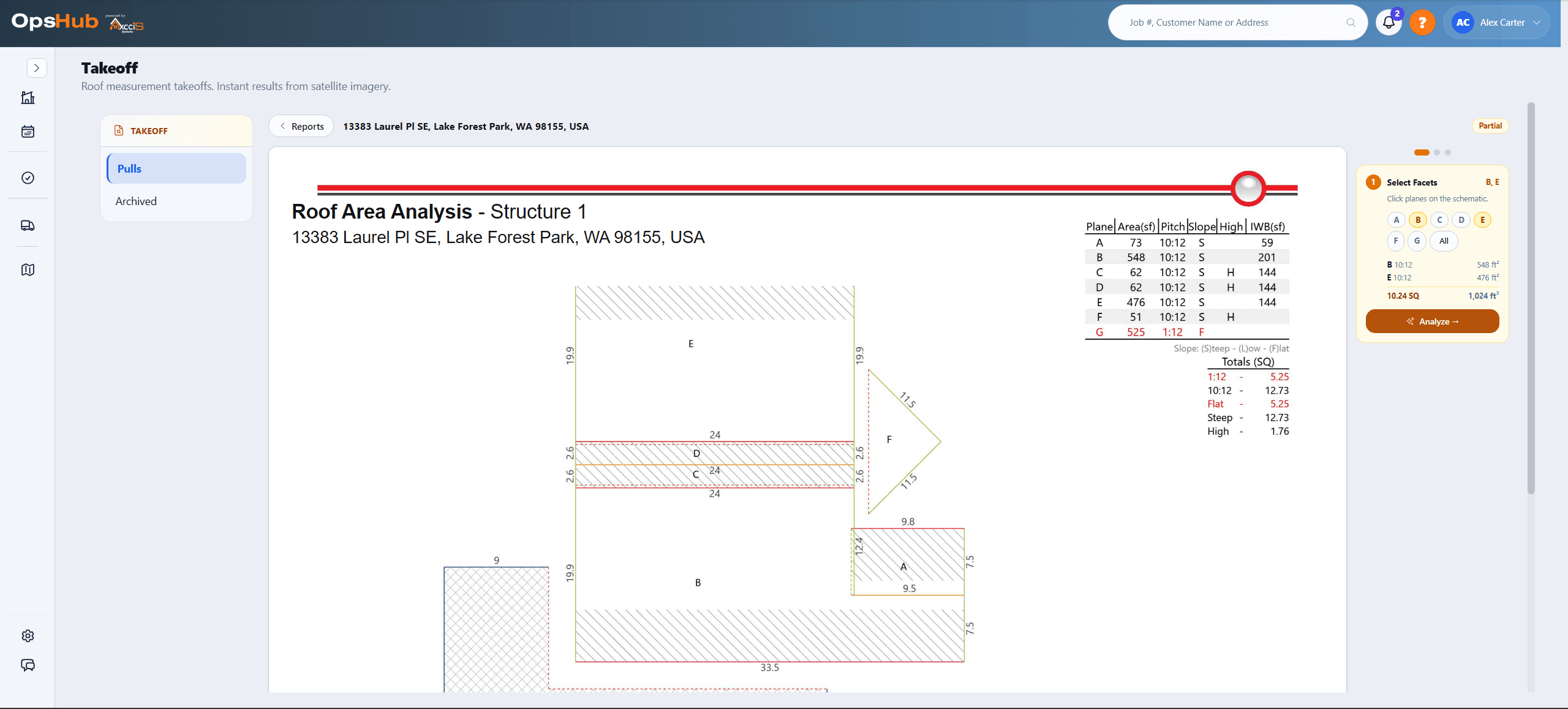Toggle facet D chip
The image size is (1568, 709).
[x=1461, y=220]
